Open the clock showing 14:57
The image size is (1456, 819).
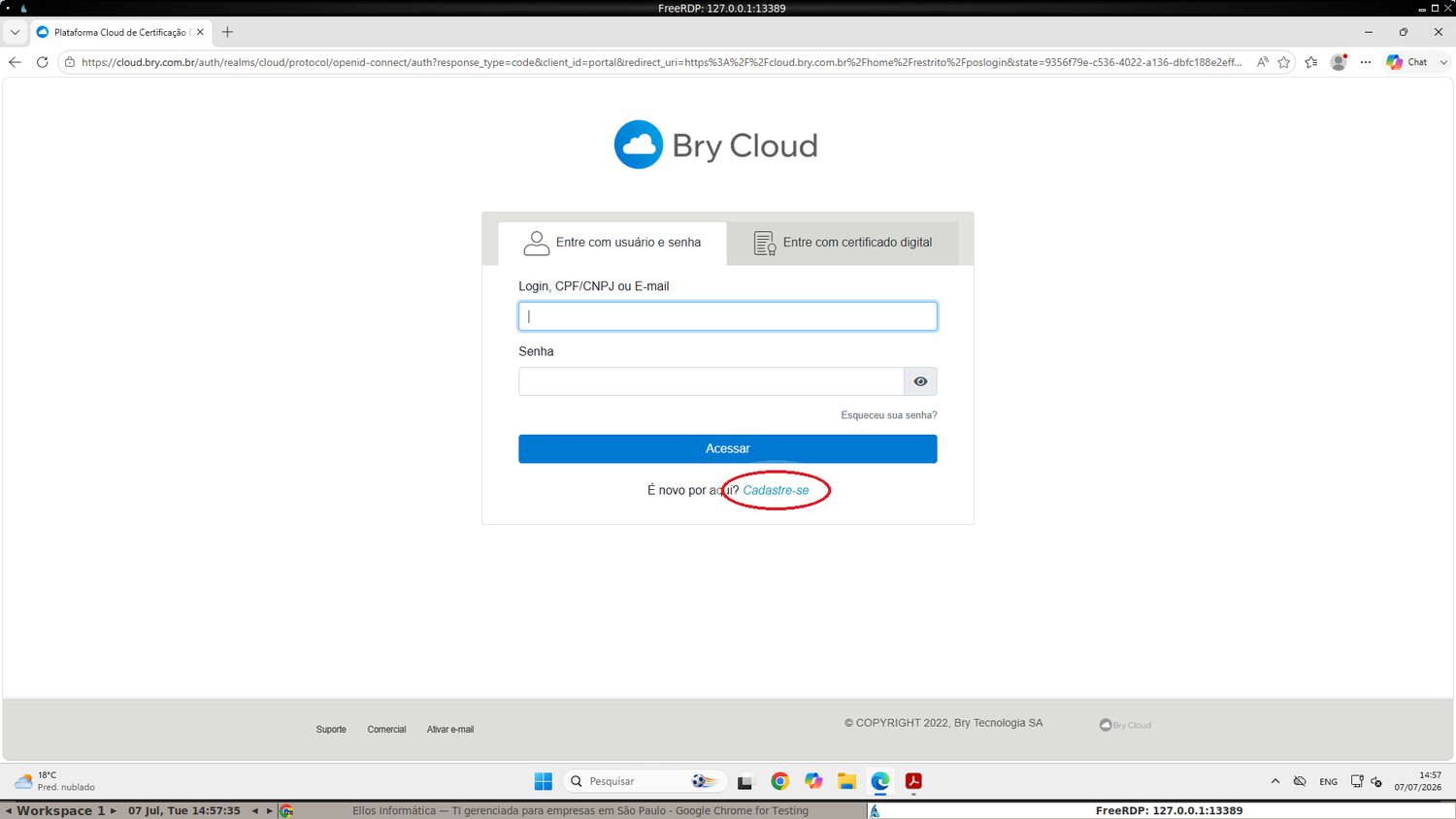1418,781
